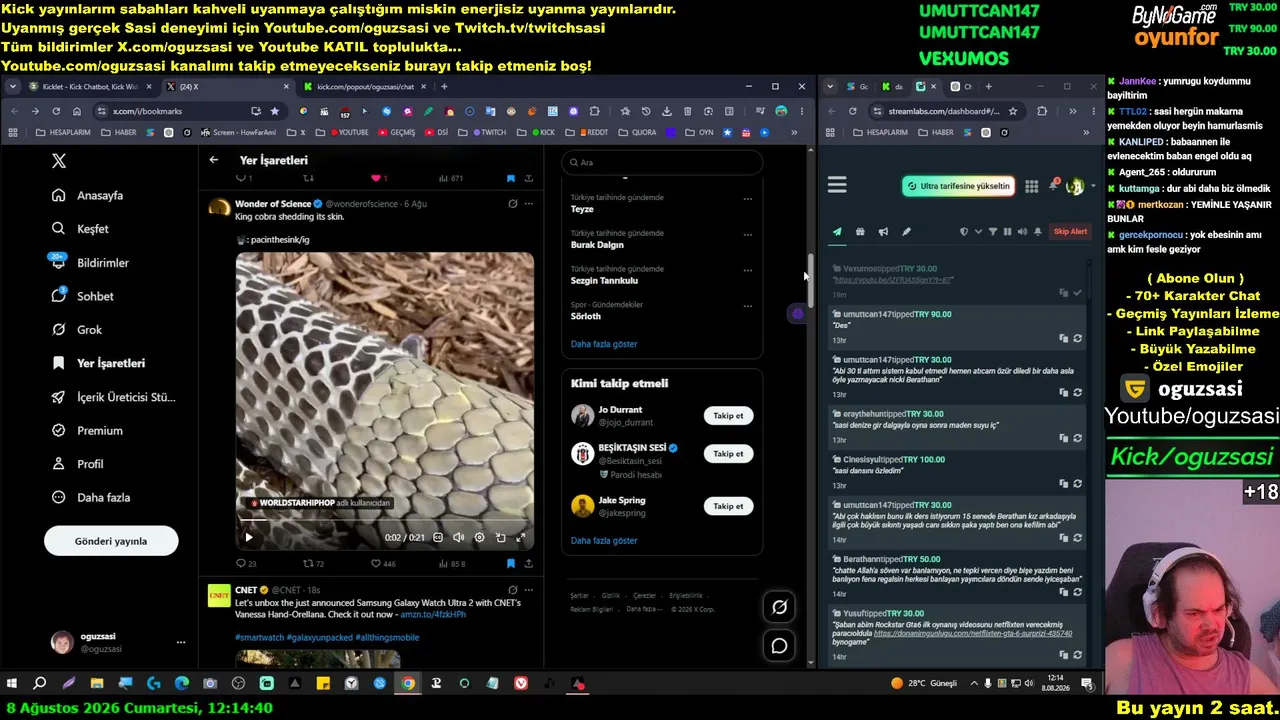The image size is (1280, 720).
Task: Follow Jo Durrant with Takip et
Action: 728,416
